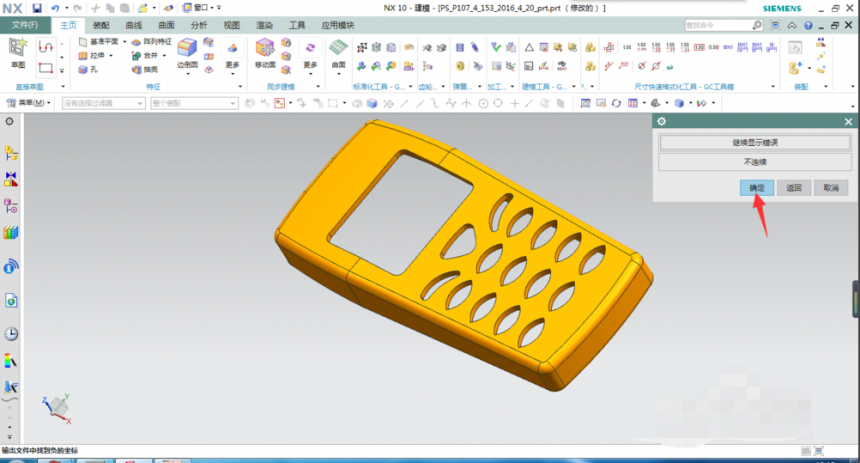Select the Edge Blend (边倒圆) tool

(x=187, y=53)
